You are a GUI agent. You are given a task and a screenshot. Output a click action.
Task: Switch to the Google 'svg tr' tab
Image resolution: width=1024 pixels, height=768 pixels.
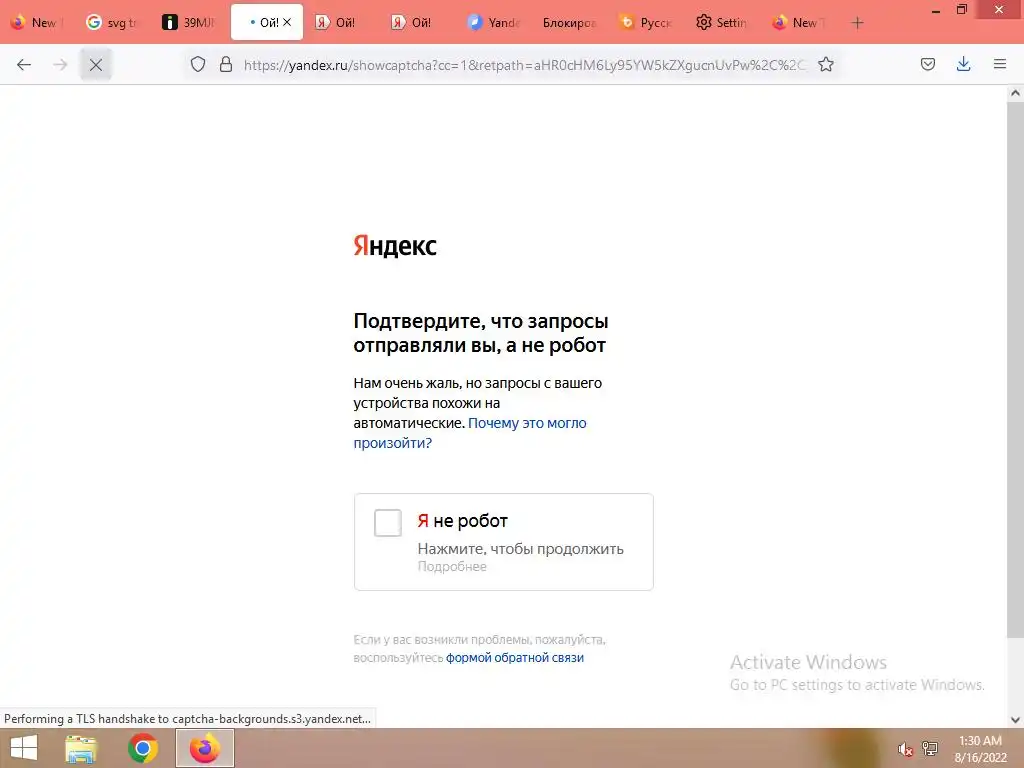click(x=114, y=23)
